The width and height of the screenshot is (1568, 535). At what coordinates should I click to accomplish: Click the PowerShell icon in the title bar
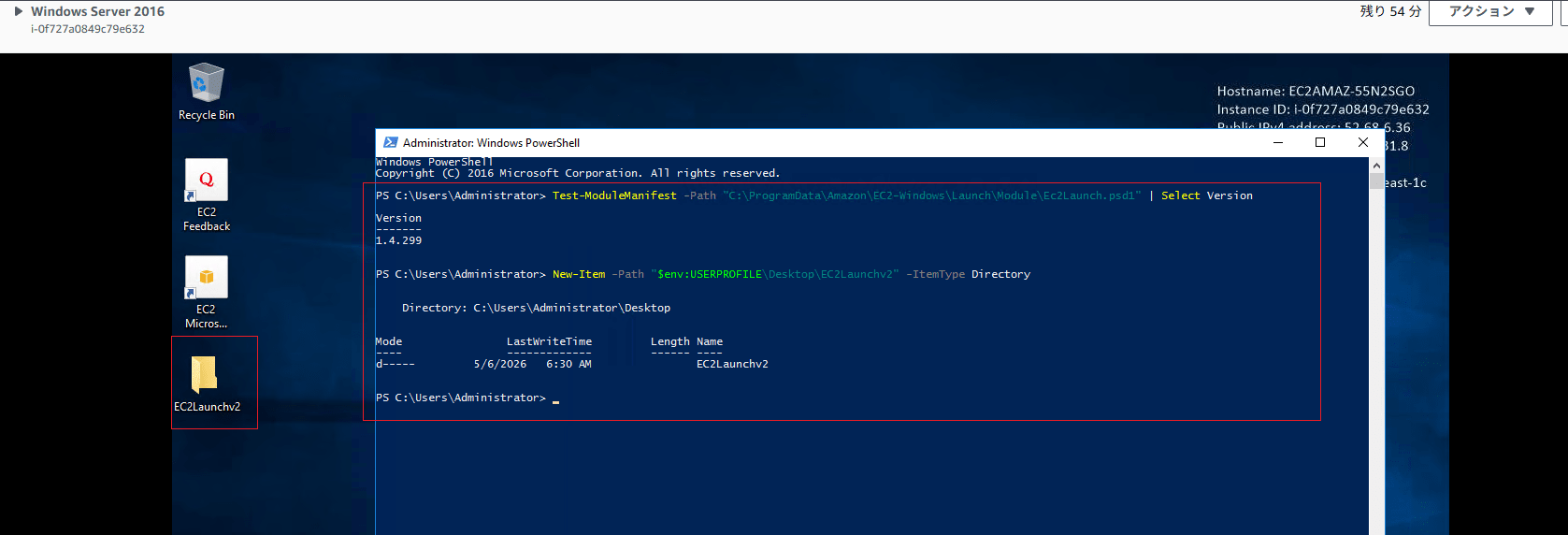click(x=391, y=143)
